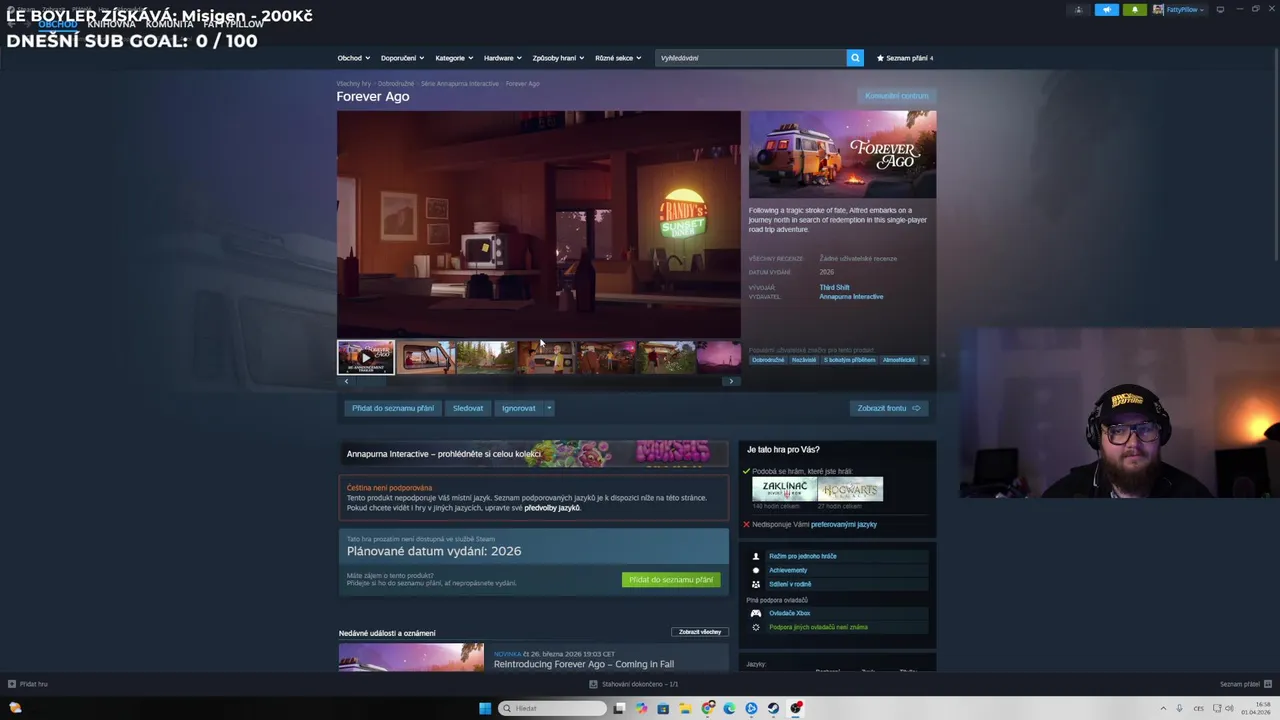Image resolution: width=1280 pixels, height=720 pixels.
Task: Click the S bohatým příběhem tag
Action: click(x=849, y=360)
